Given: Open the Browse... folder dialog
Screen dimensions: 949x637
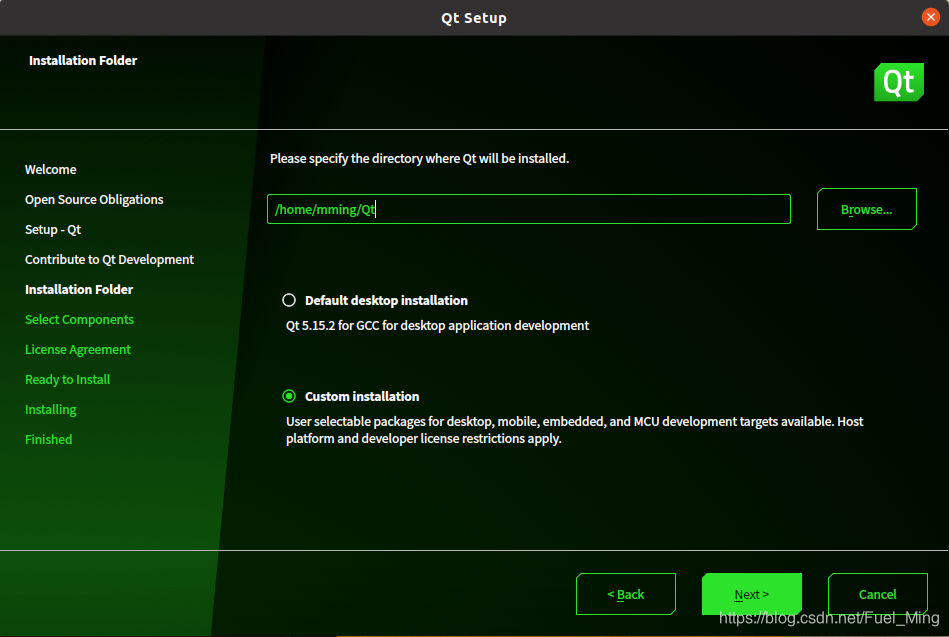Looking at the screenshot, I should (866, 209).
